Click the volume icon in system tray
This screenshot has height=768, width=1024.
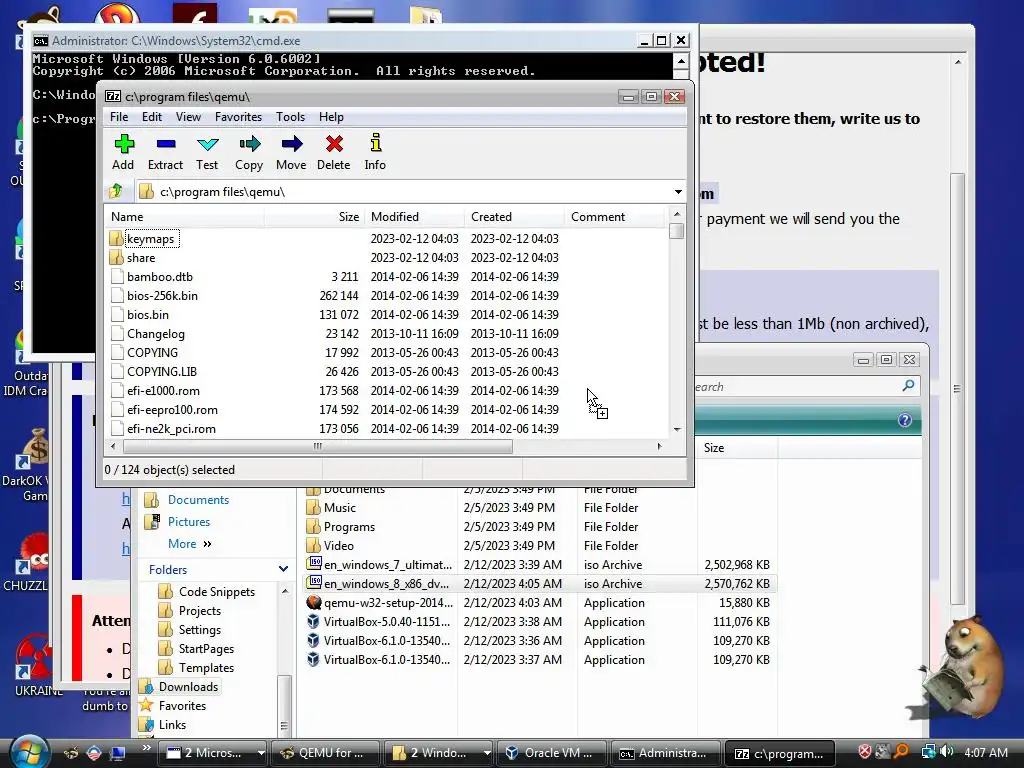[946, 752]
